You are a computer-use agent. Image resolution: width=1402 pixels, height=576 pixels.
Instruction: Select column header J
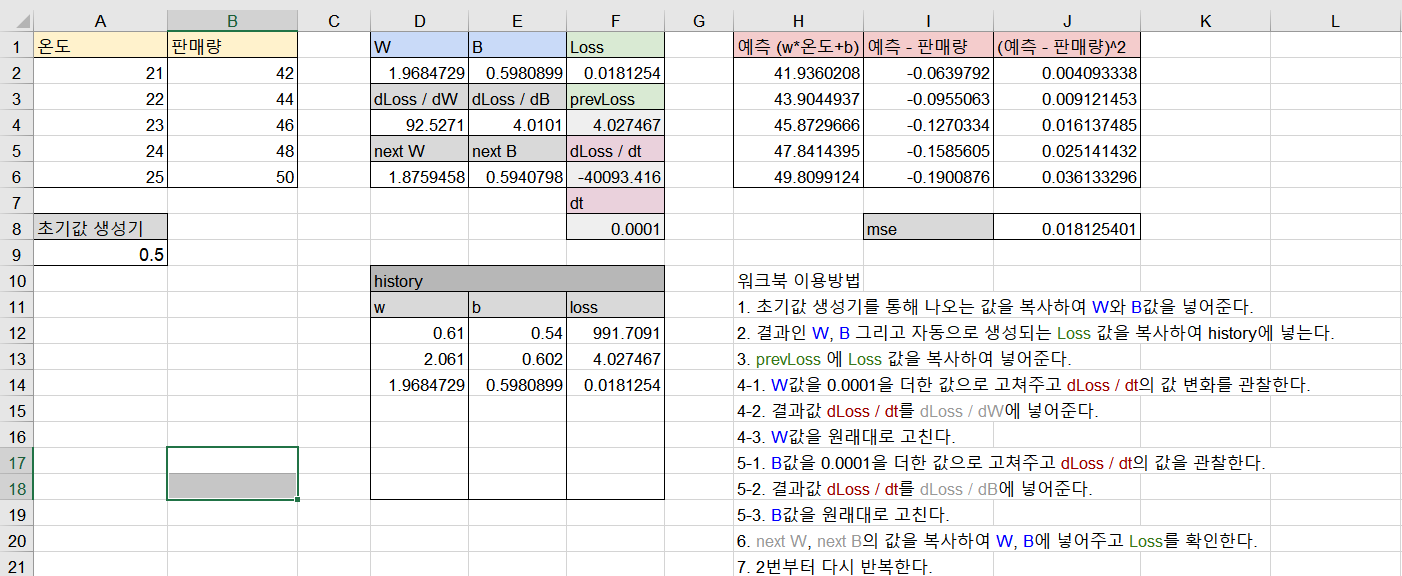point(1067,21)
